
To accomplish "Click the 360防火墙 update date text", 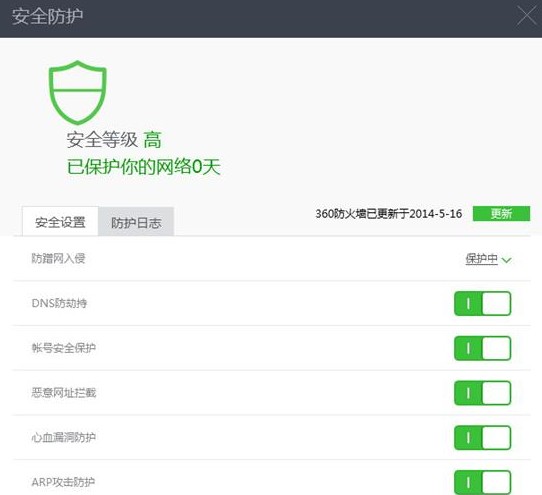I will tap(389, 214).
